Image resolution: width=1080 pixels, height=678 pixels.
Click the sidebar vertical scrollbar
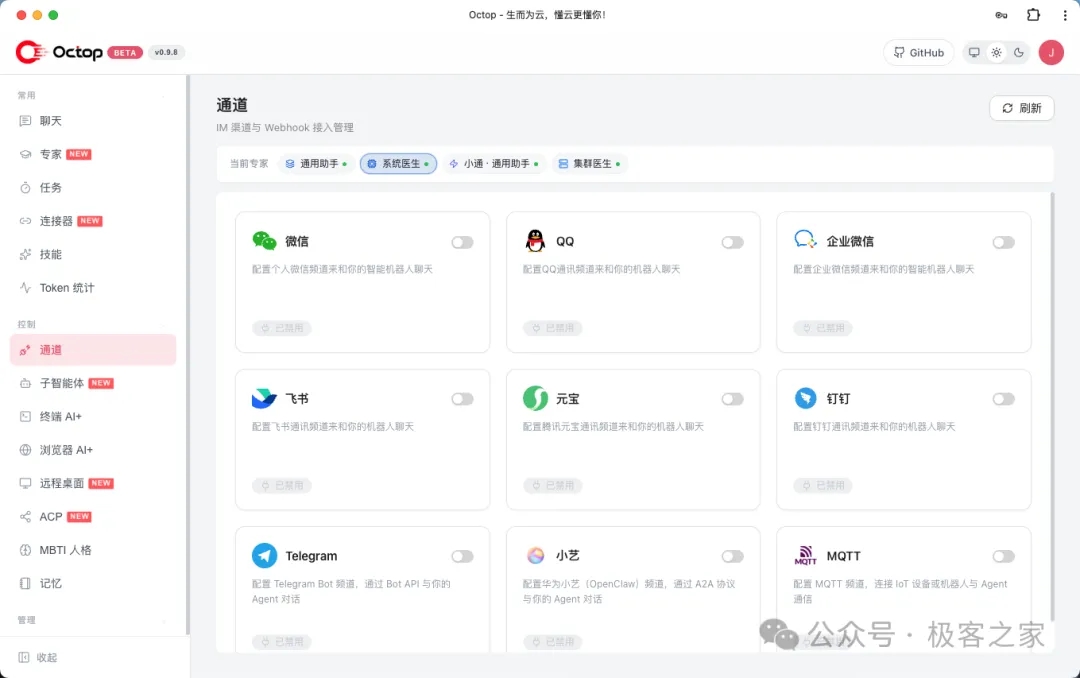point(187,355)
